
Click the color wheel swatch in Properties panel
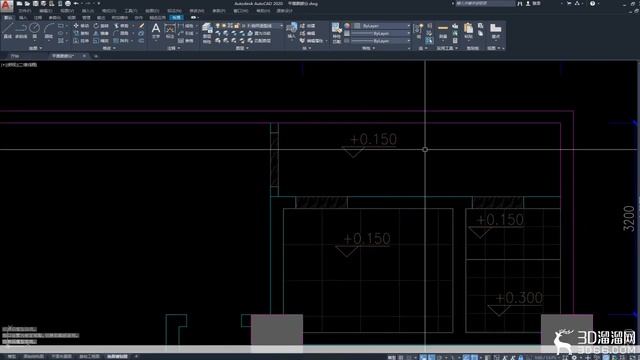coord(347,26)
